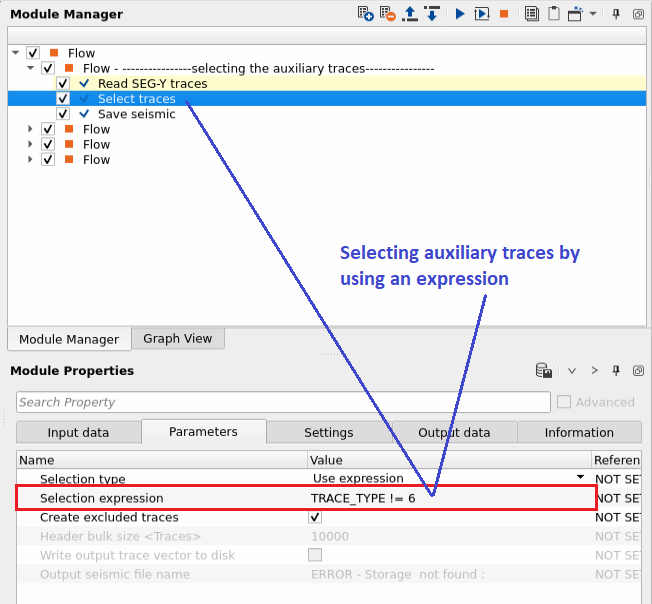The image size is (652, 604).
Task: Toggle the Save seismic module checkbox
Action: 63,114
